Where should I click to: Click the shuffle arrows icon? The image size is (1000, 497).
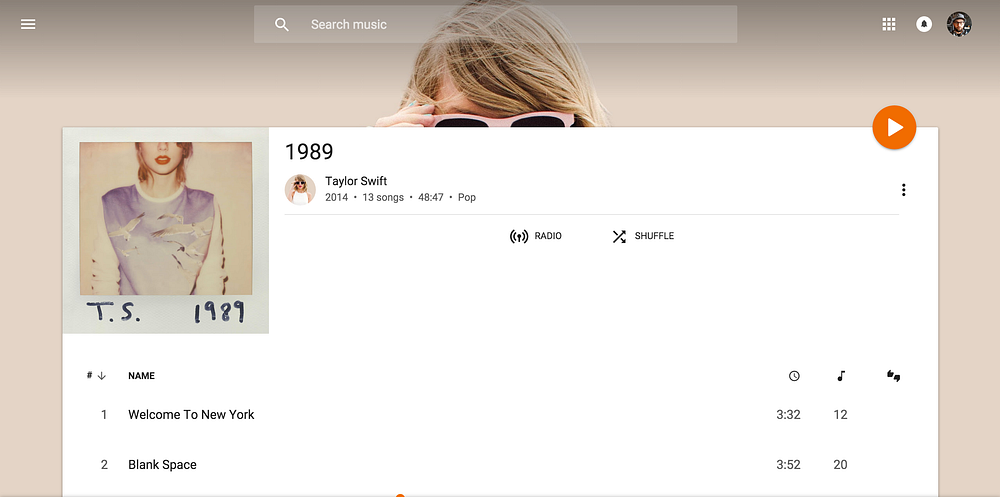tap(619, 237)
